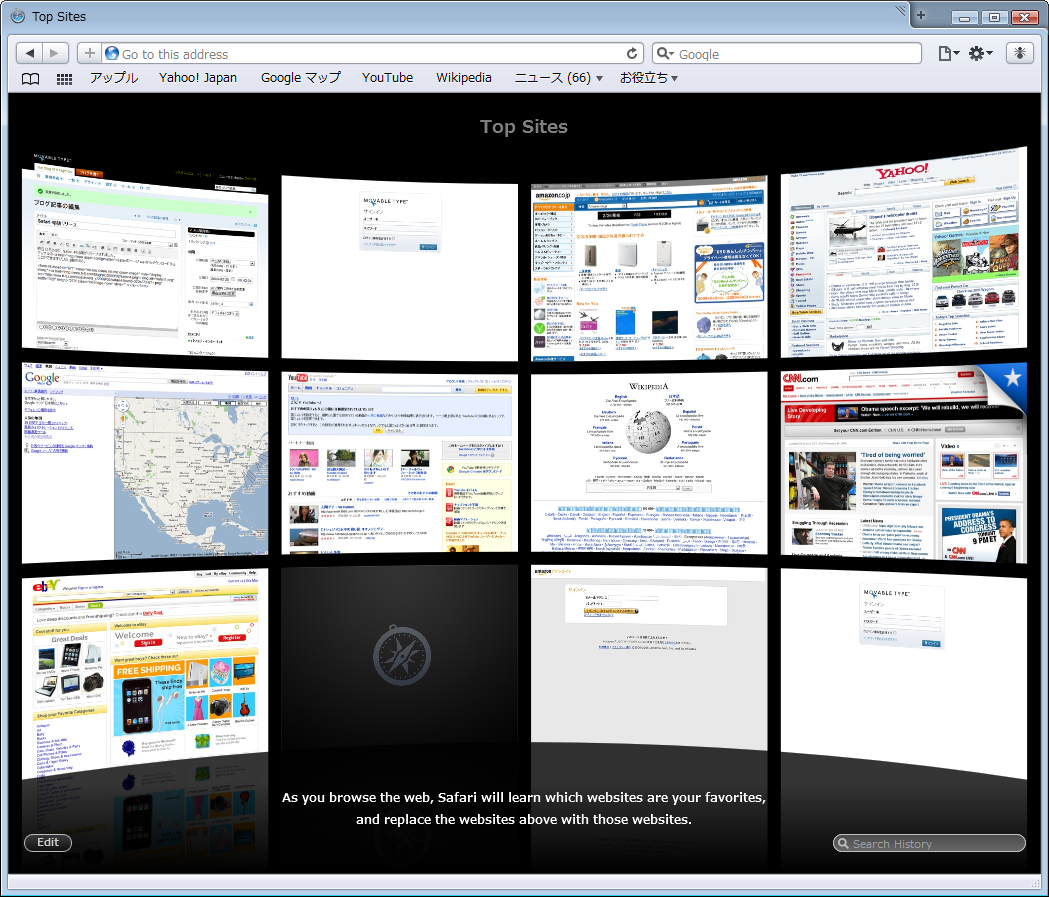The width and height of the screenshot is (1049, 897).
Task: Open the Yahoo! Japan bookmark
Action: [x=197, y=78]
